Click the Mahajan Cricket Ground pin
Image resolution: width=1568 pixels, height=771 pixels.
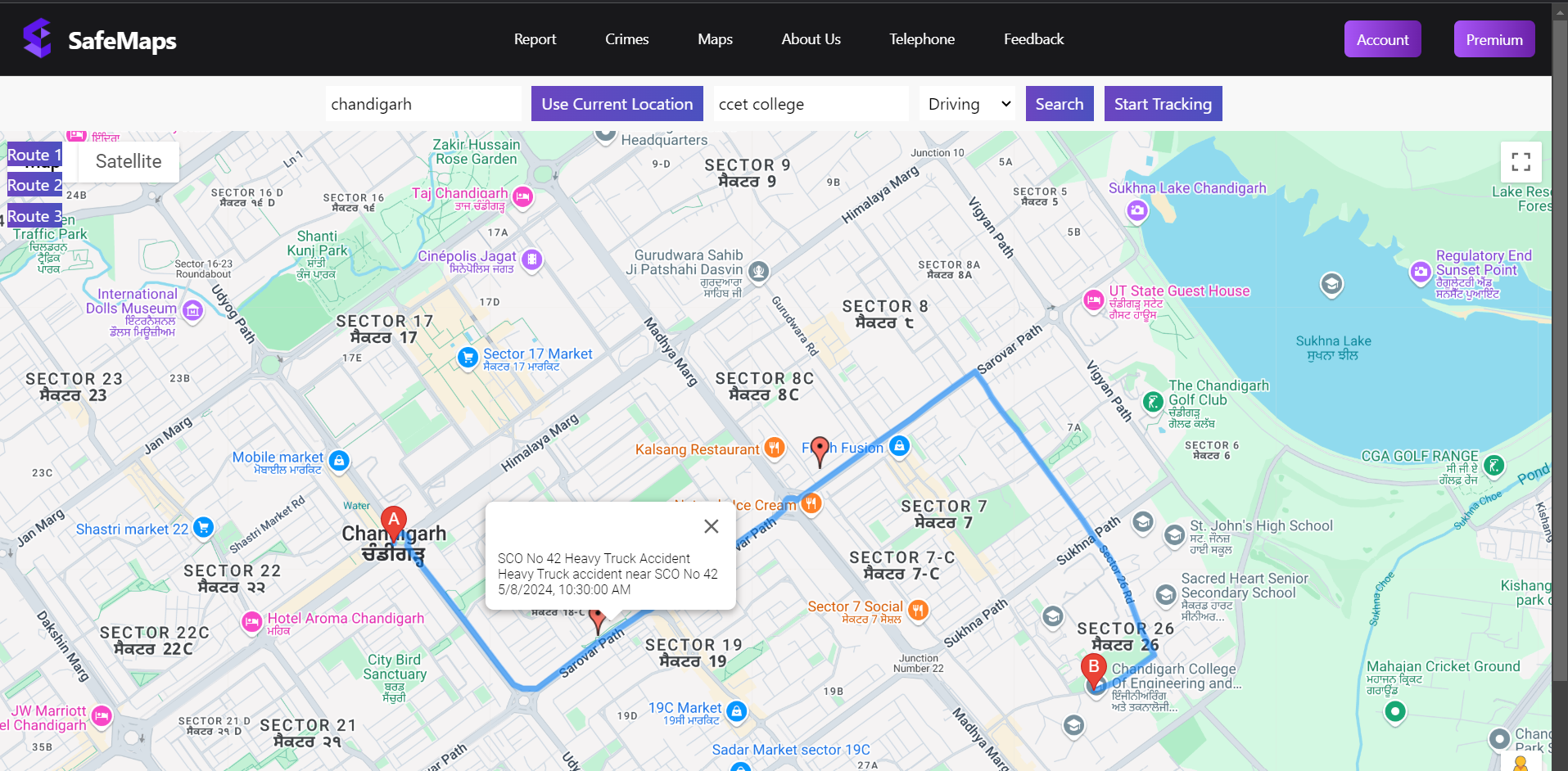click(x=1394, y=711)
